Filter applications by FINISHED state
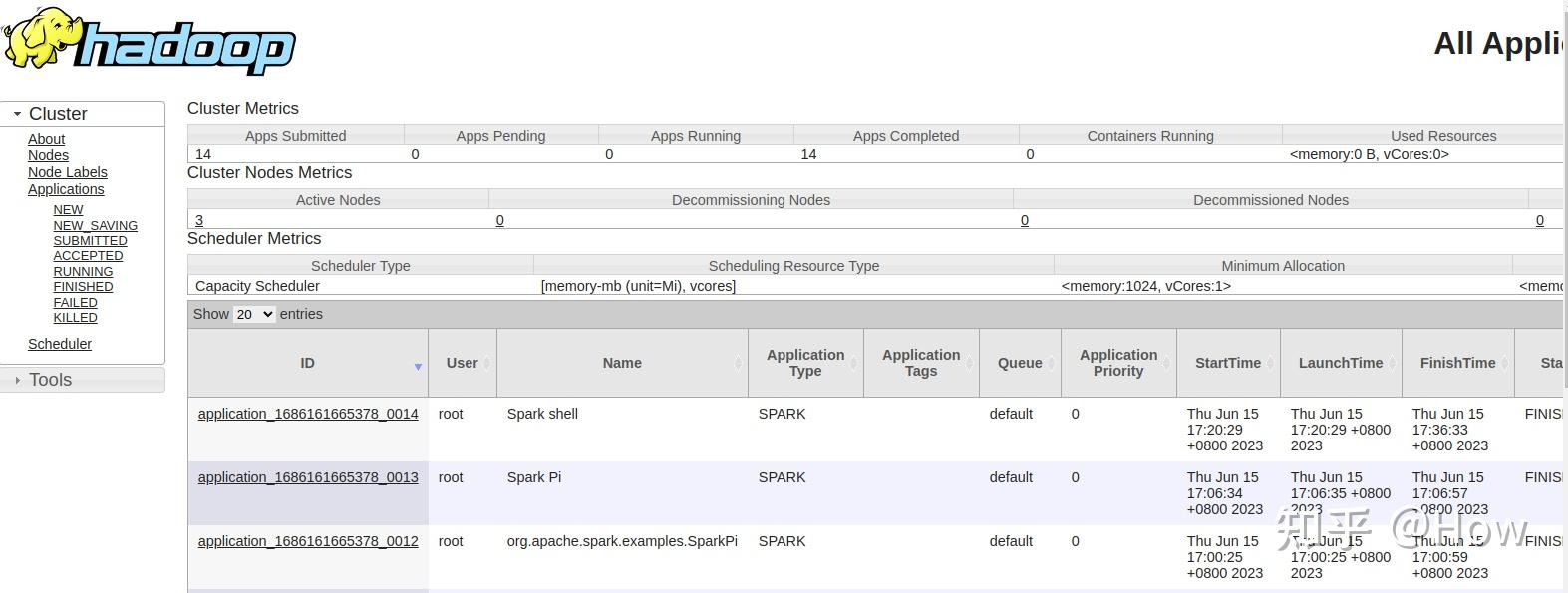The image size is (1568, 593). click(x=83, y=287)
